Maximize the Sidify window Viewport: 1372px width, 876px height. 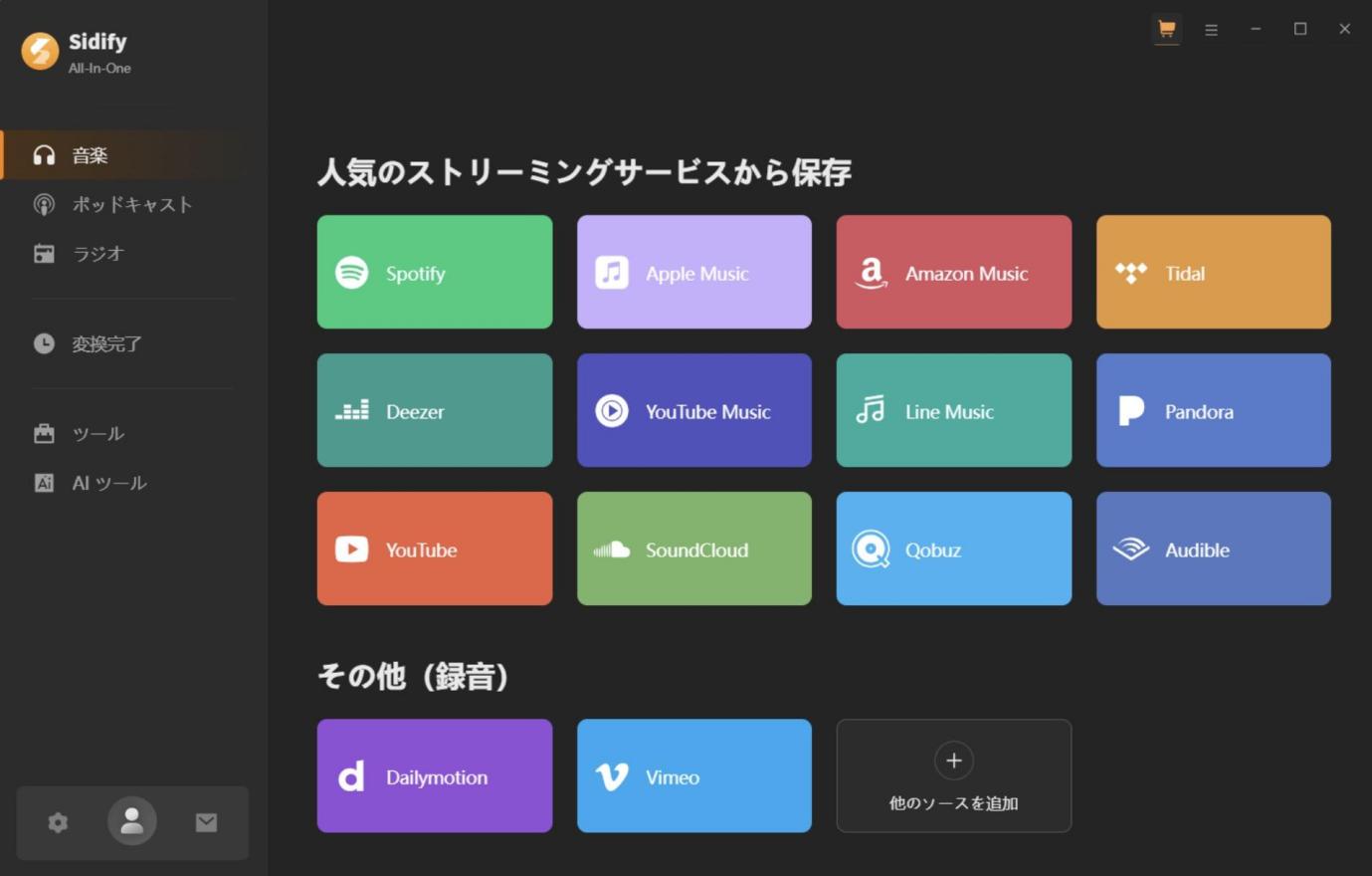pos(1300,29)
